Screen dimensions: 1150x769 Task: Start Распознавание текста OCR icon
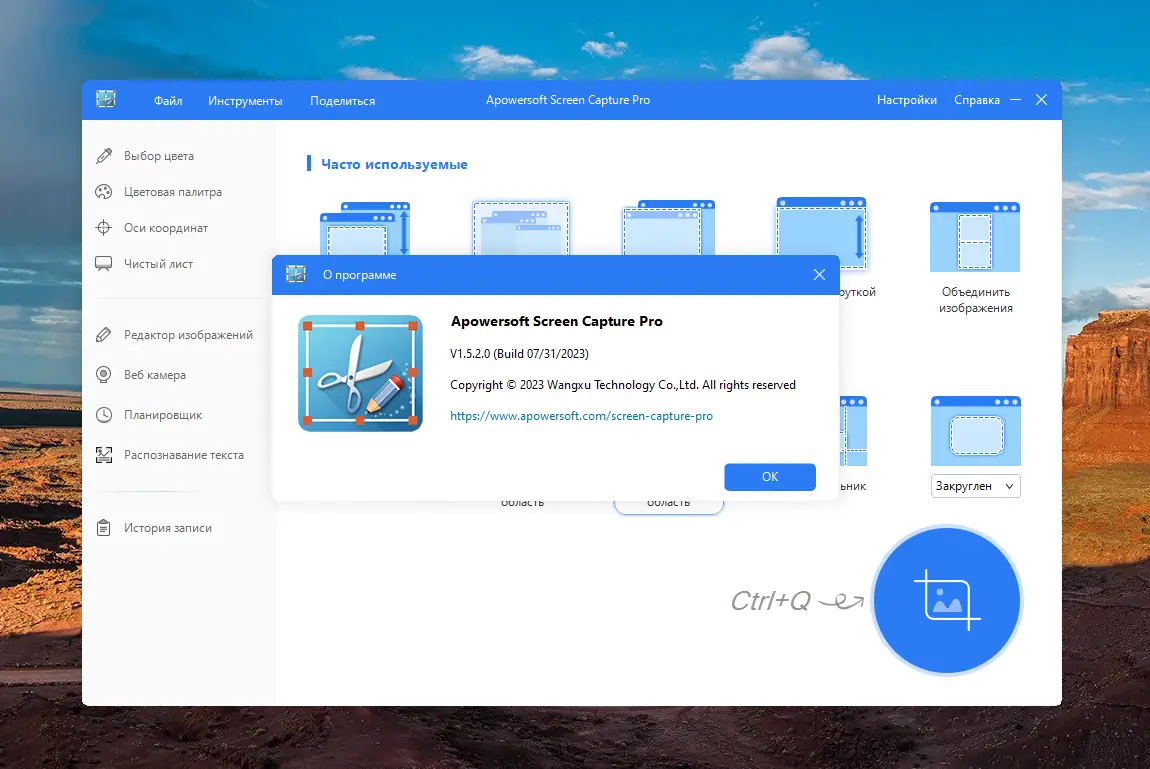103,455
